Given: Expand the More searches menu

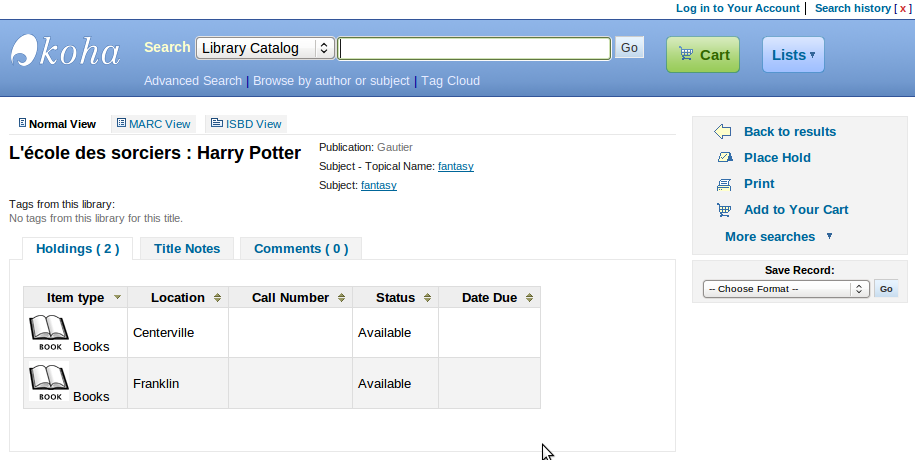Looking at the screenshot, I should [x=778, y=237].
